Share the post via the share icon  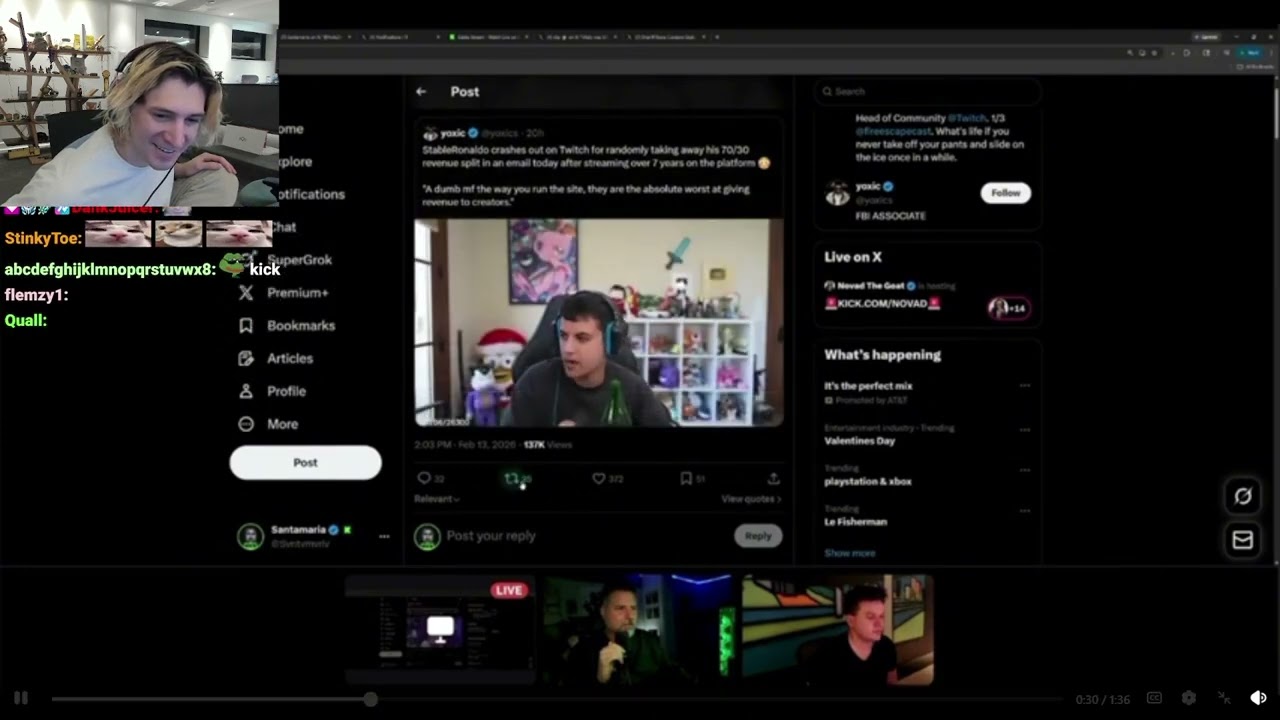click(x=773, y=478)
